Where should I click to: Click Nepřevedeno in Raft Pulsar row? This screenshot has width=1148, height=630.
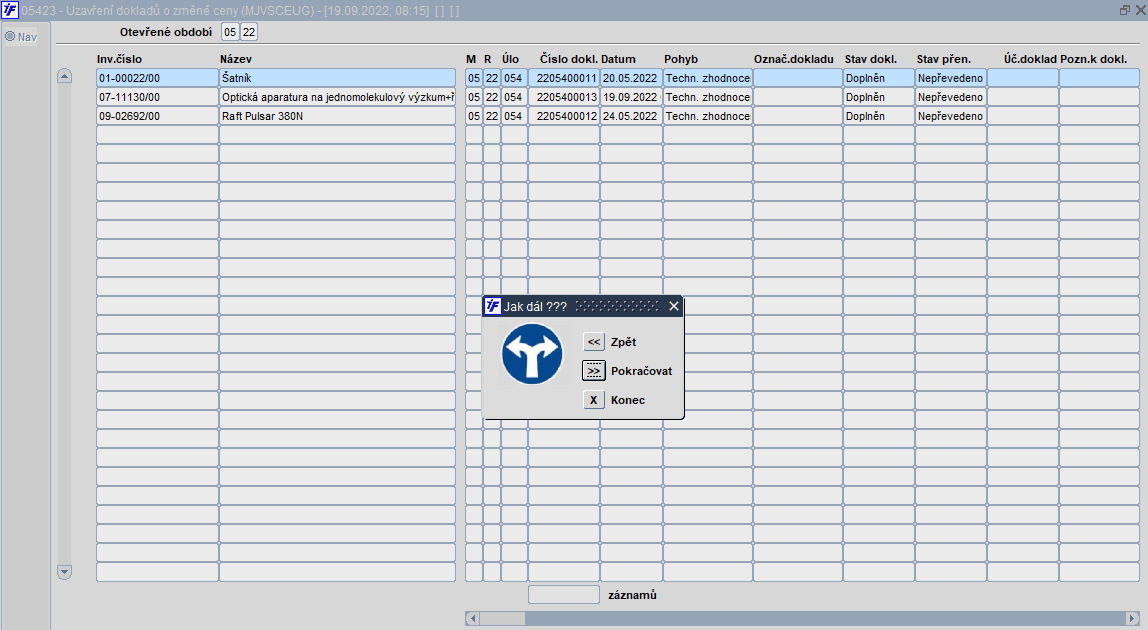(950, 116)
